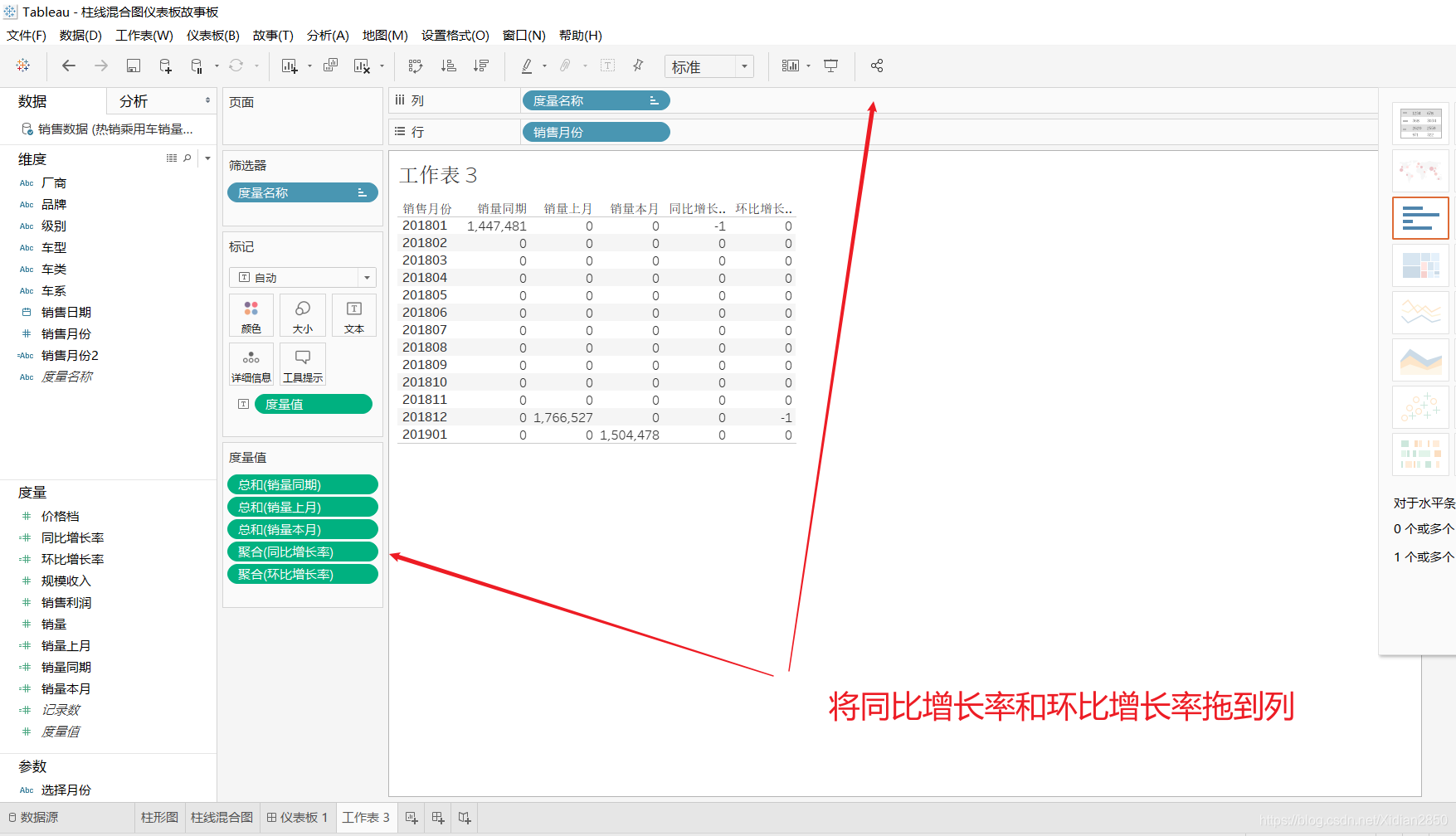
Task: Switch to the 仪表板 1 tab
Action: click(297, 818)
